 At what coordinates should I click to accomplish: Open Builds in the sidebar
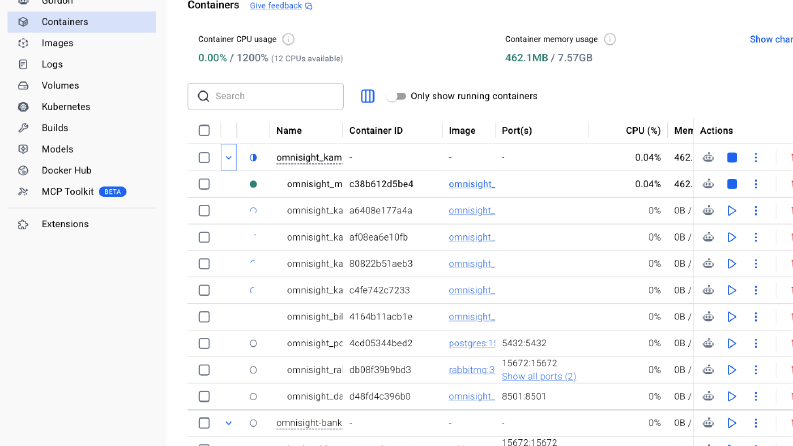[x=81, y=128]
